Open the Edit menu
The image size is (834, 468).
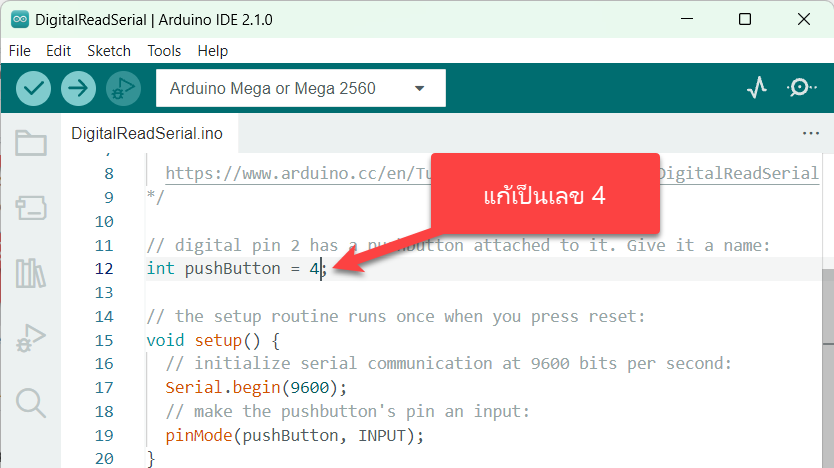(59, 51)
